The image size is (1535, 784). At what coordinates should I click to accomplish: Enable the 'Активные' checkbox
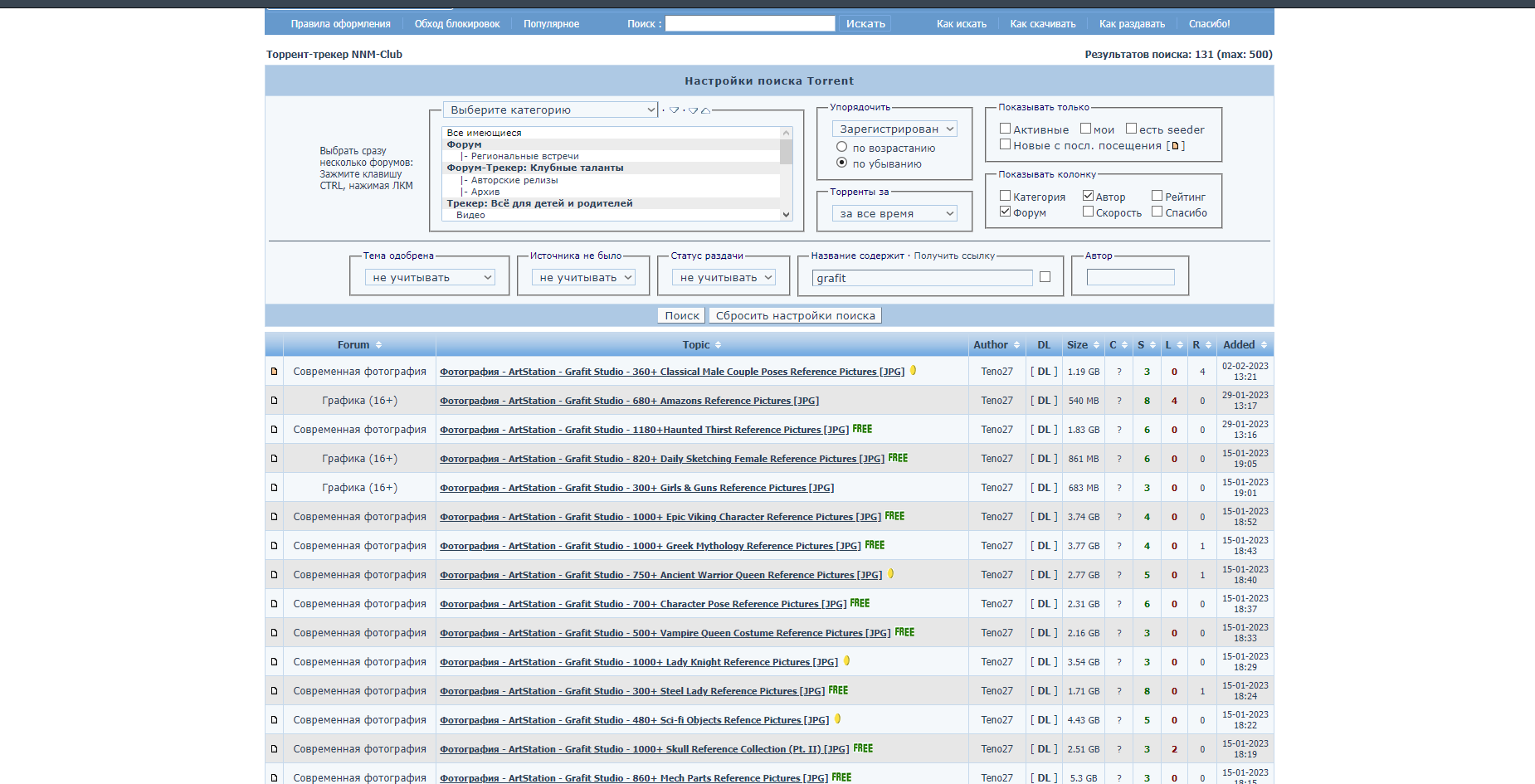[x=1005, y=129]
